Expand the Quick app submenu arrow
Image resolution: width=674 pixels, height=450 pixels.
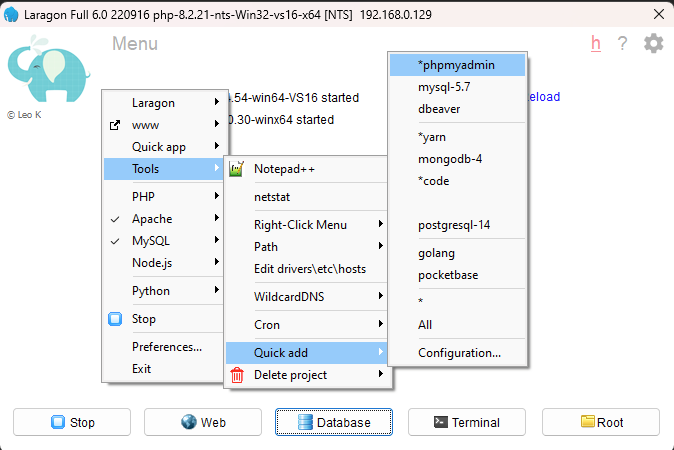click(x=217, y=146)
